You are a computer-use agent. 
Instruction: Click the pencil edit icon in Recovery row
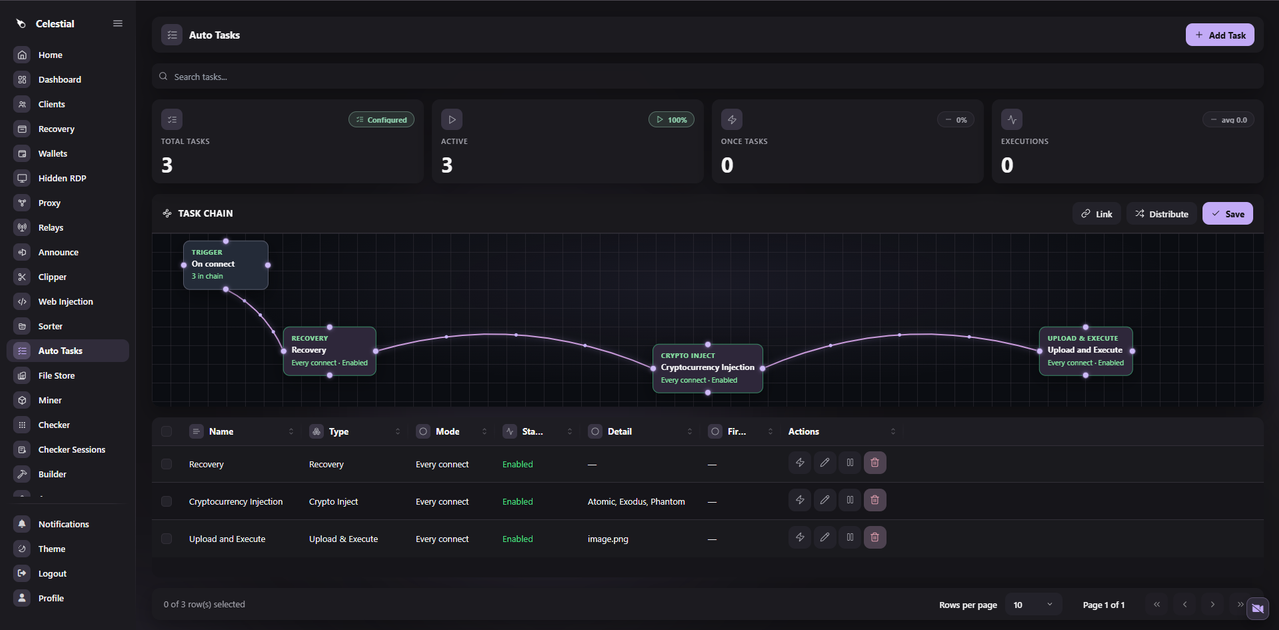point(825,463)
